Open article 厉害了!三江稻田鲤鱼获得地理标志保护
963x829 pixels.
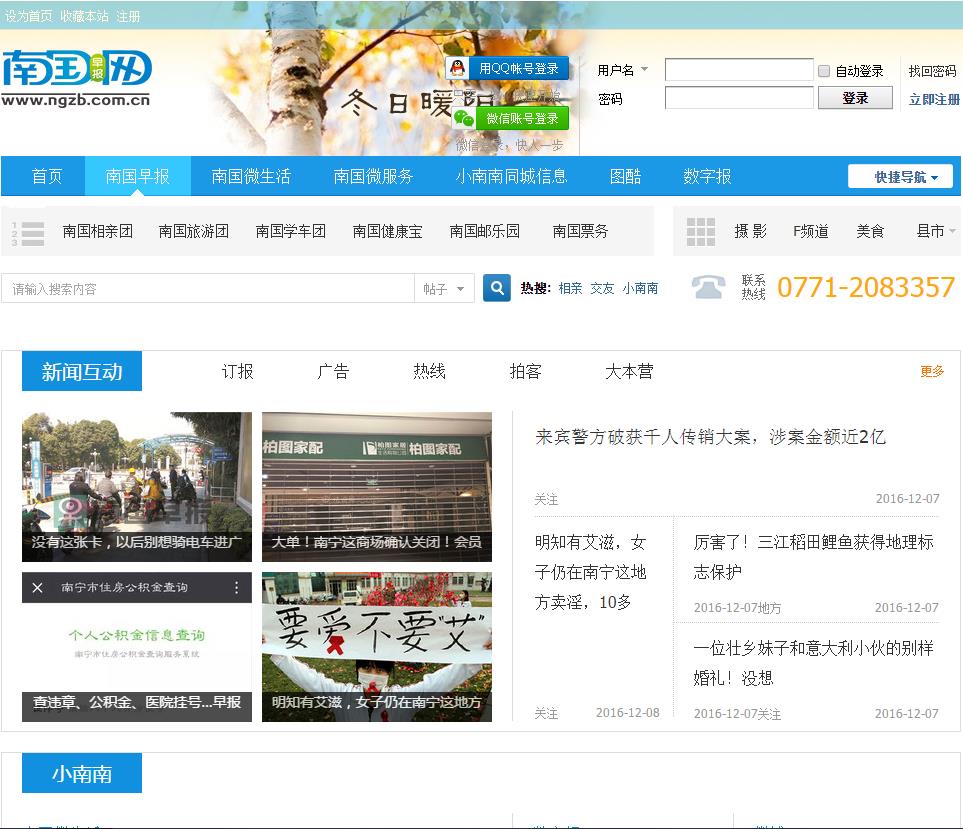pyautogui.click(x=813, y=557)
